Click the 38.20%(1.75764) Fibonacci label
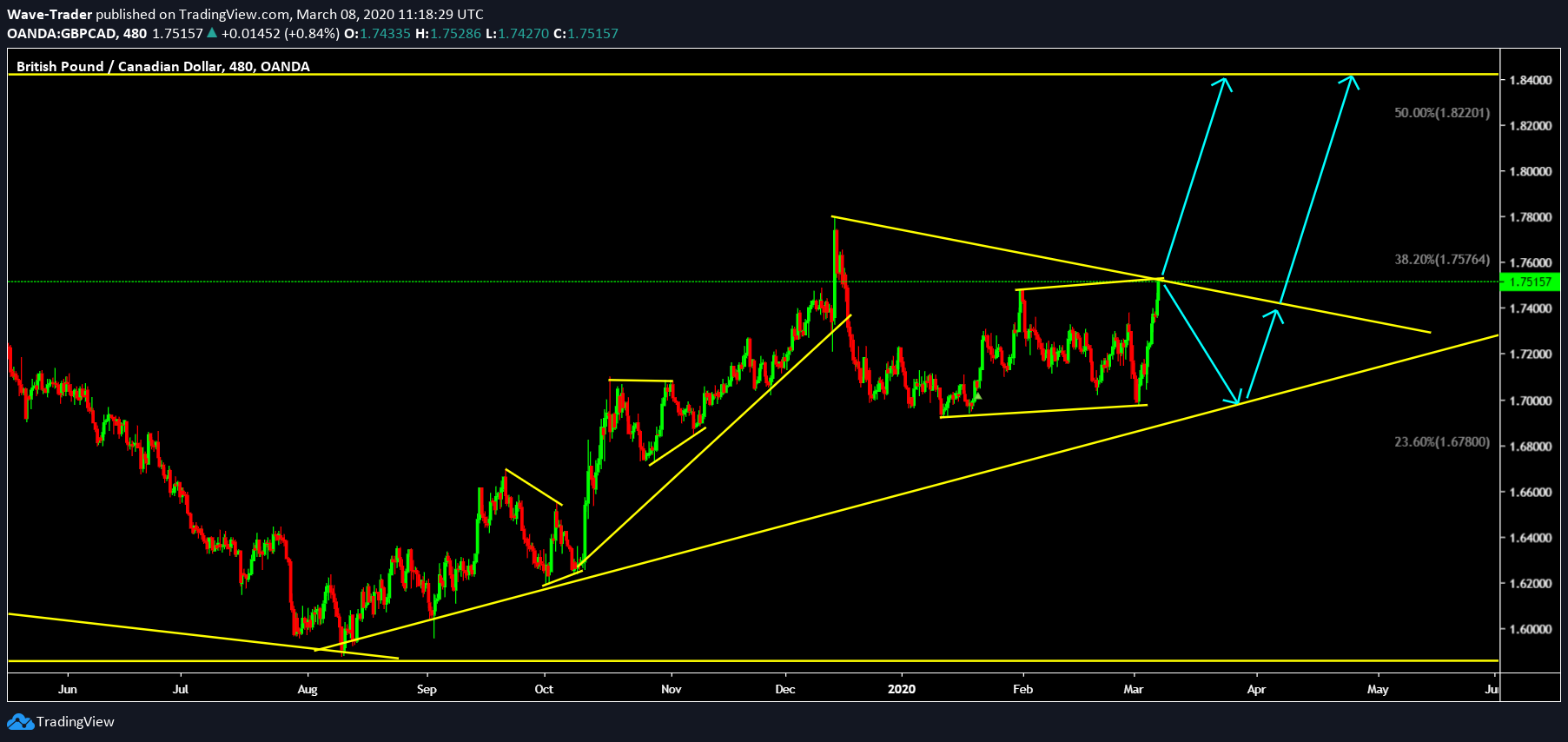 tap(1442, 259)
